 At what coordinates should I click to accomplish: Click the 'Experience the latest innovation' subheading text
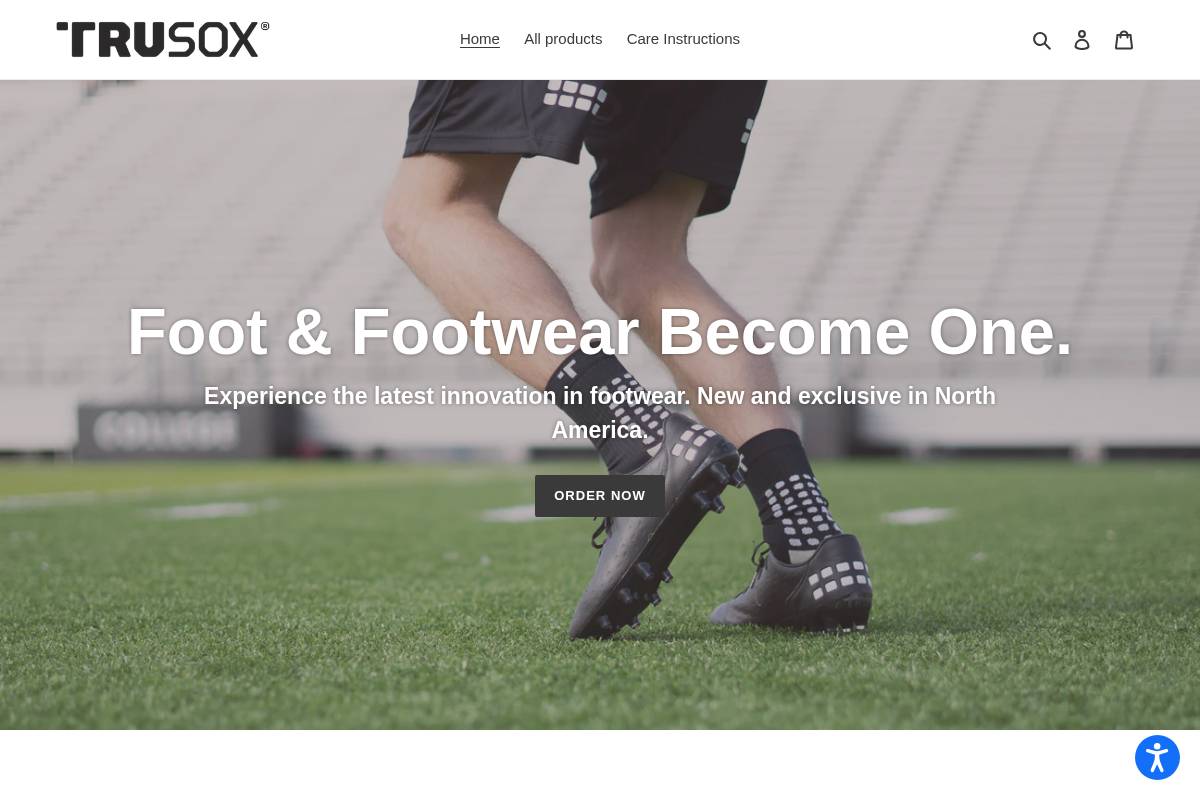coord(600,413)
